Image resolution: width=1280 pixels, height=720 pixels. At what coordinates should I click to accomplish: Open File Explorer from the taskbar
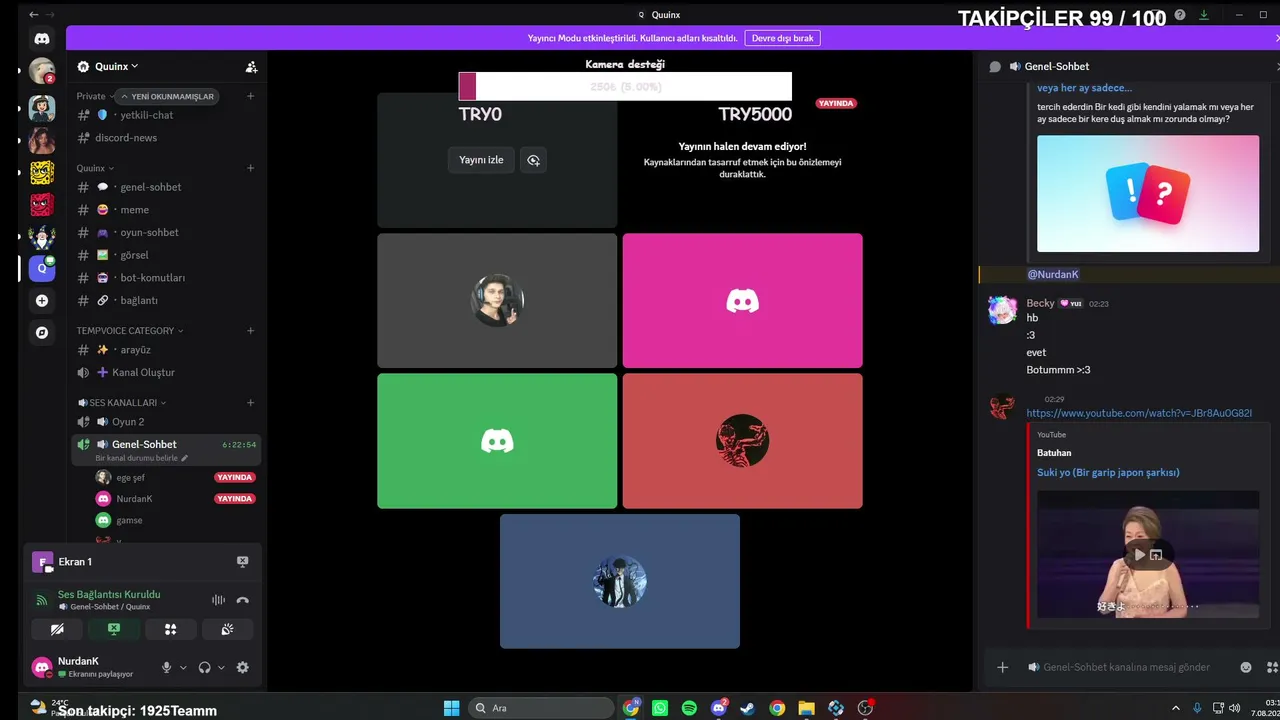[806, 708]
